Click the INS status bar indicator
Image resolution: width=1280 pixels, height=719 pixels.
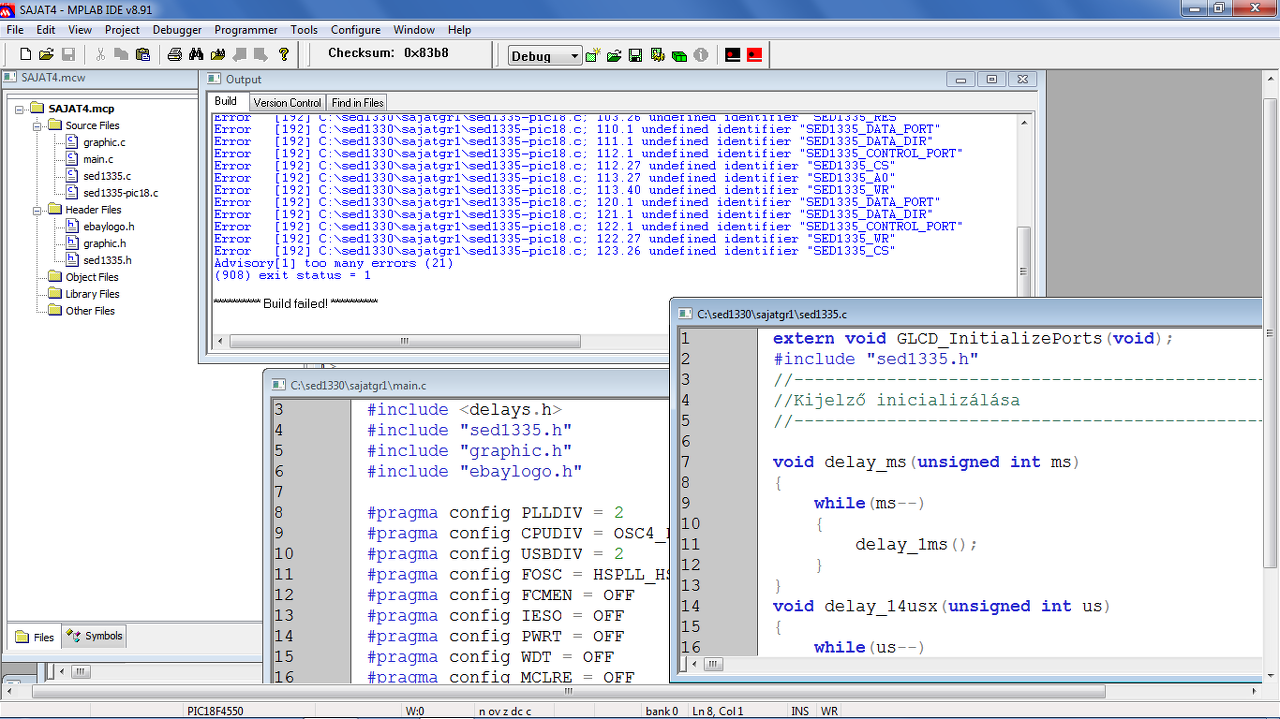point(800,711)
